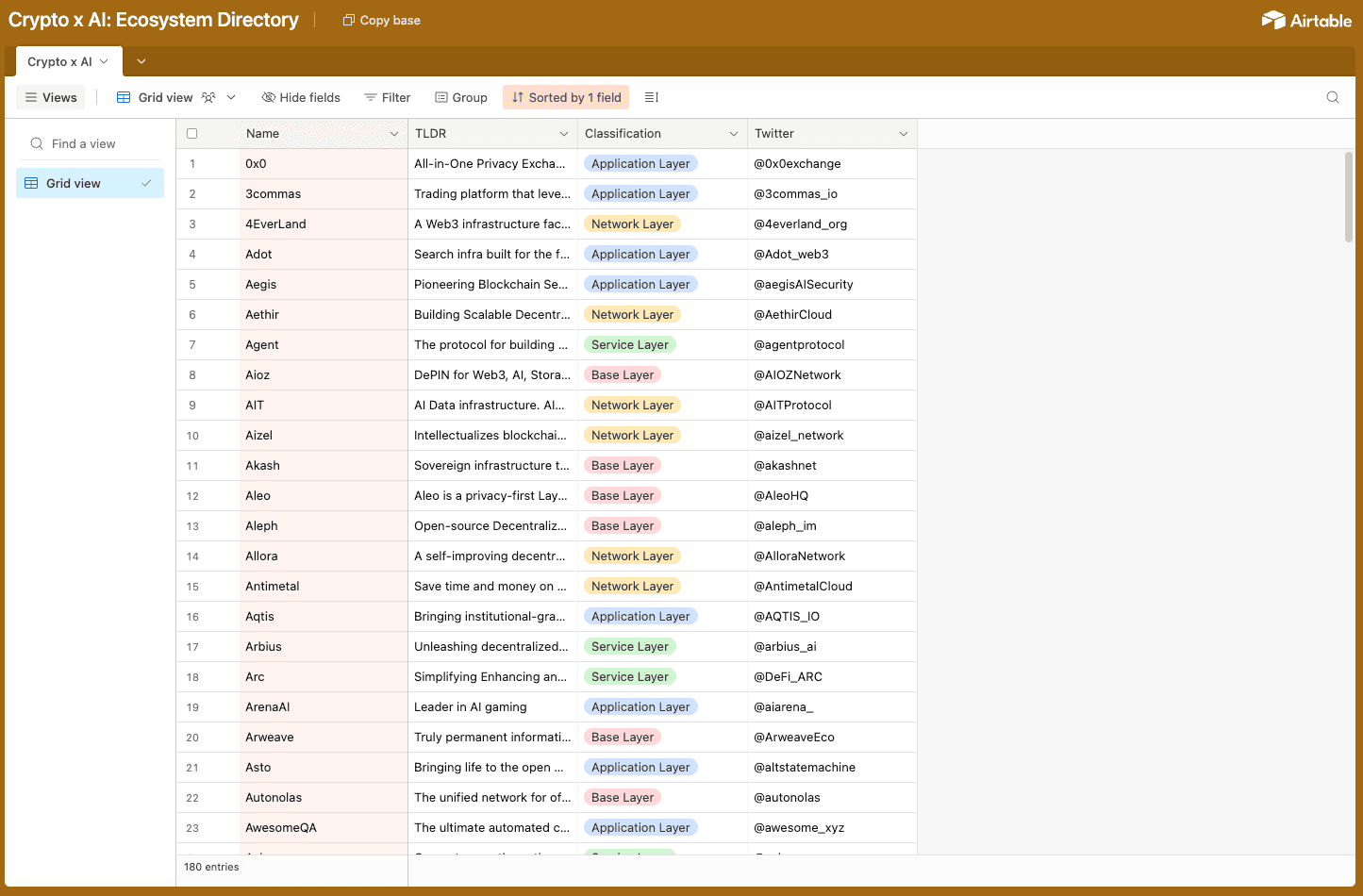Expand the tables list chevron beside tab
1363x896 pixels.
(141, 61)
